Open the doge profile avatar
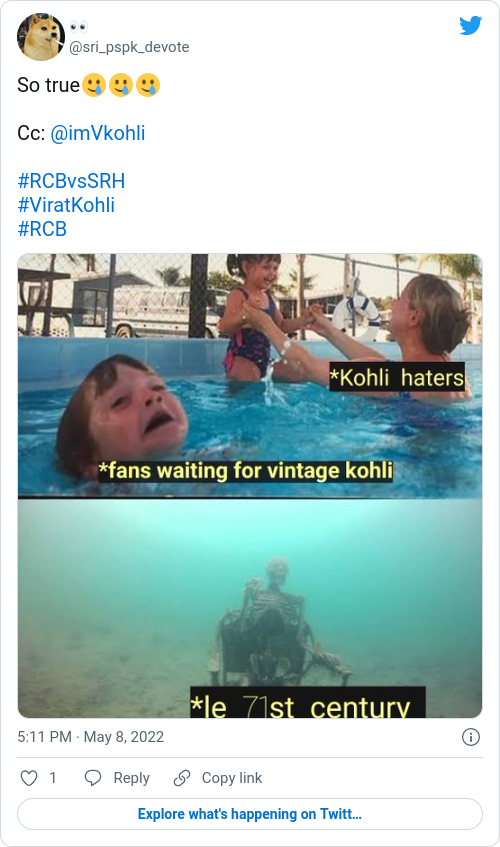The width and height of the screenshot is (500, 847). (x=41, y=37)
